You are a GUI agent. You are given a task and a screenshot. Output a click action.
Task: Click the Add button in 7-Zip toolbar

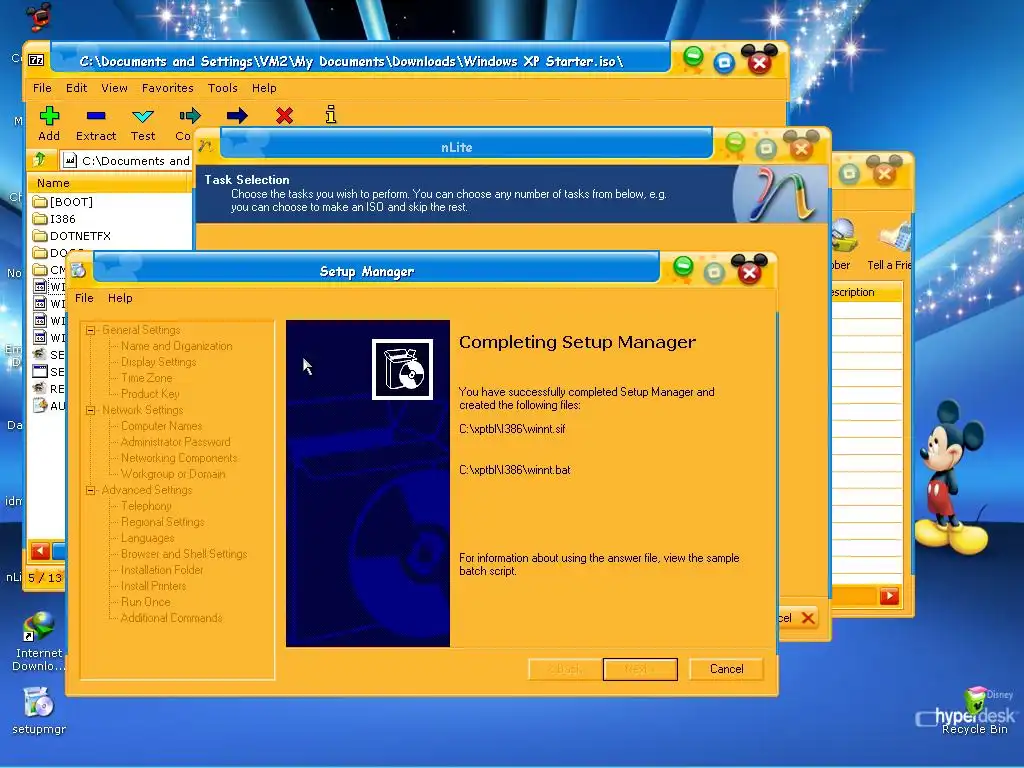pyautogui.click(x=49, y=123)
